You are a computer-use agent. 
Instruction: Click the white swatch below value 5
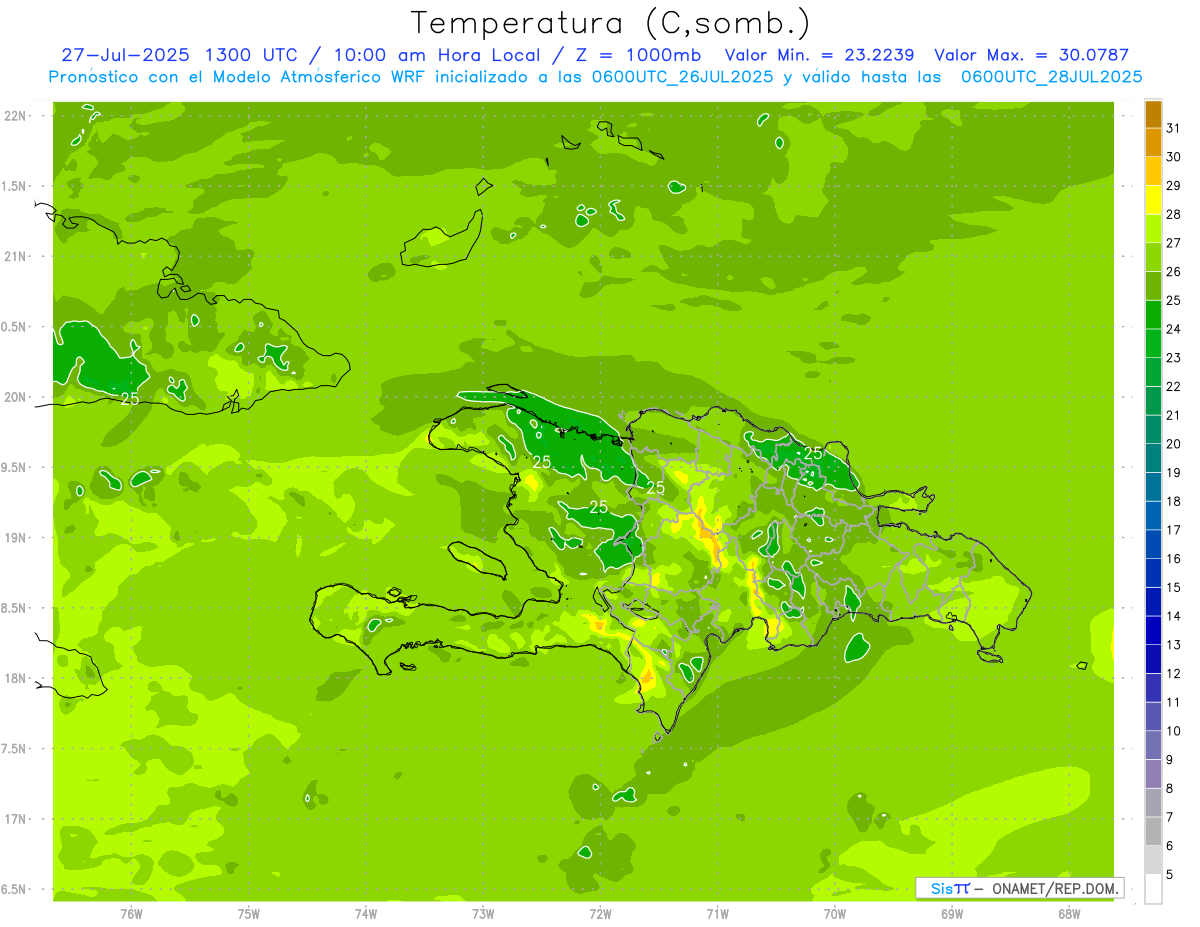(1153, 889)
